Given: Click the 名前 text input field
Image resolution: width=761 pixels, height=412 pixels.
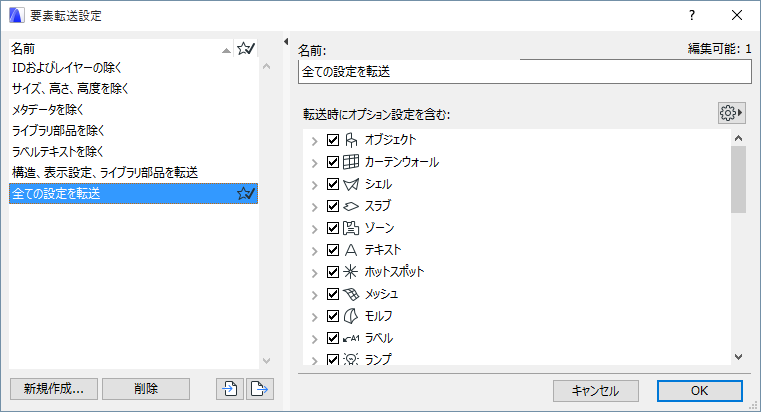Looking at the screenshot, I should (525, 72).
